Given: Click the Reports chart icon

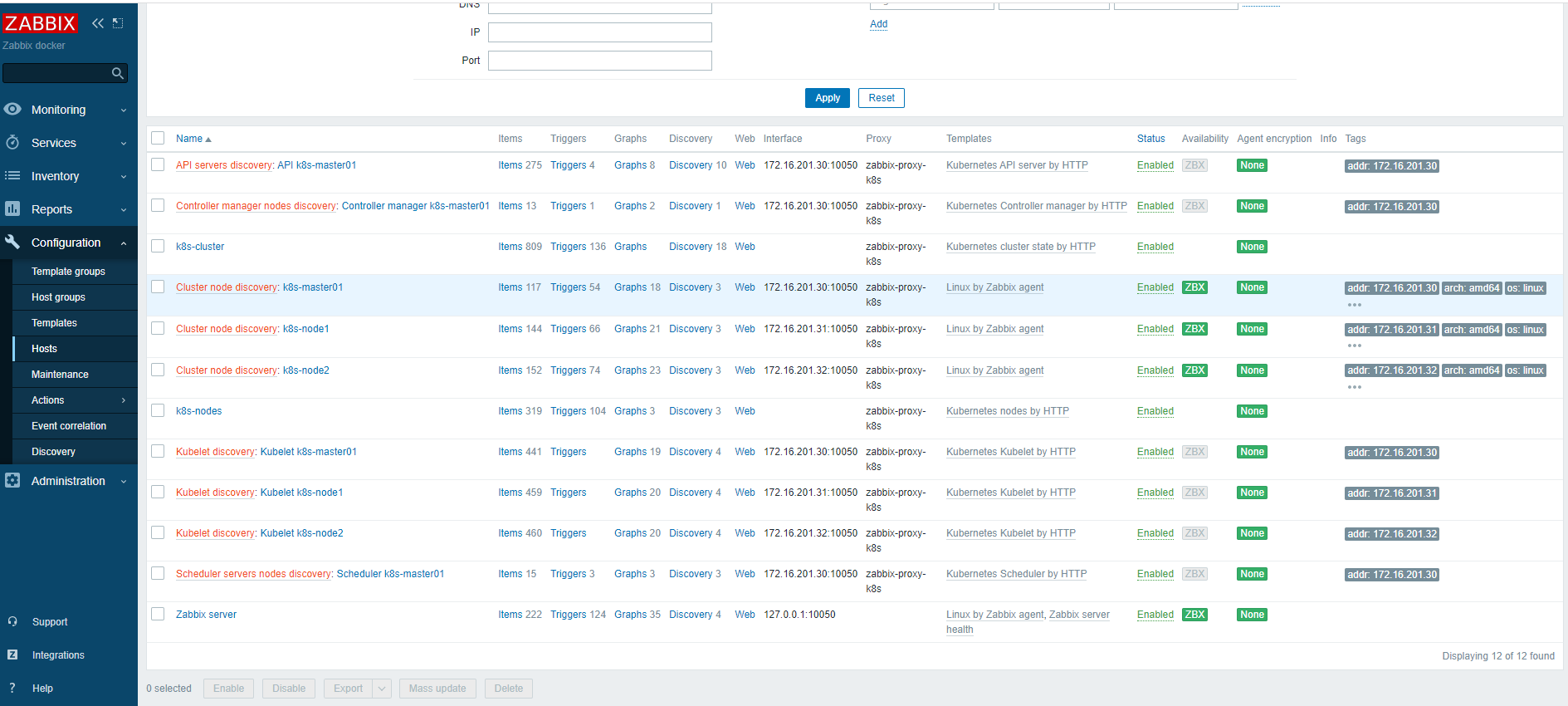Looking at the screenshot, I should (12, 208).
